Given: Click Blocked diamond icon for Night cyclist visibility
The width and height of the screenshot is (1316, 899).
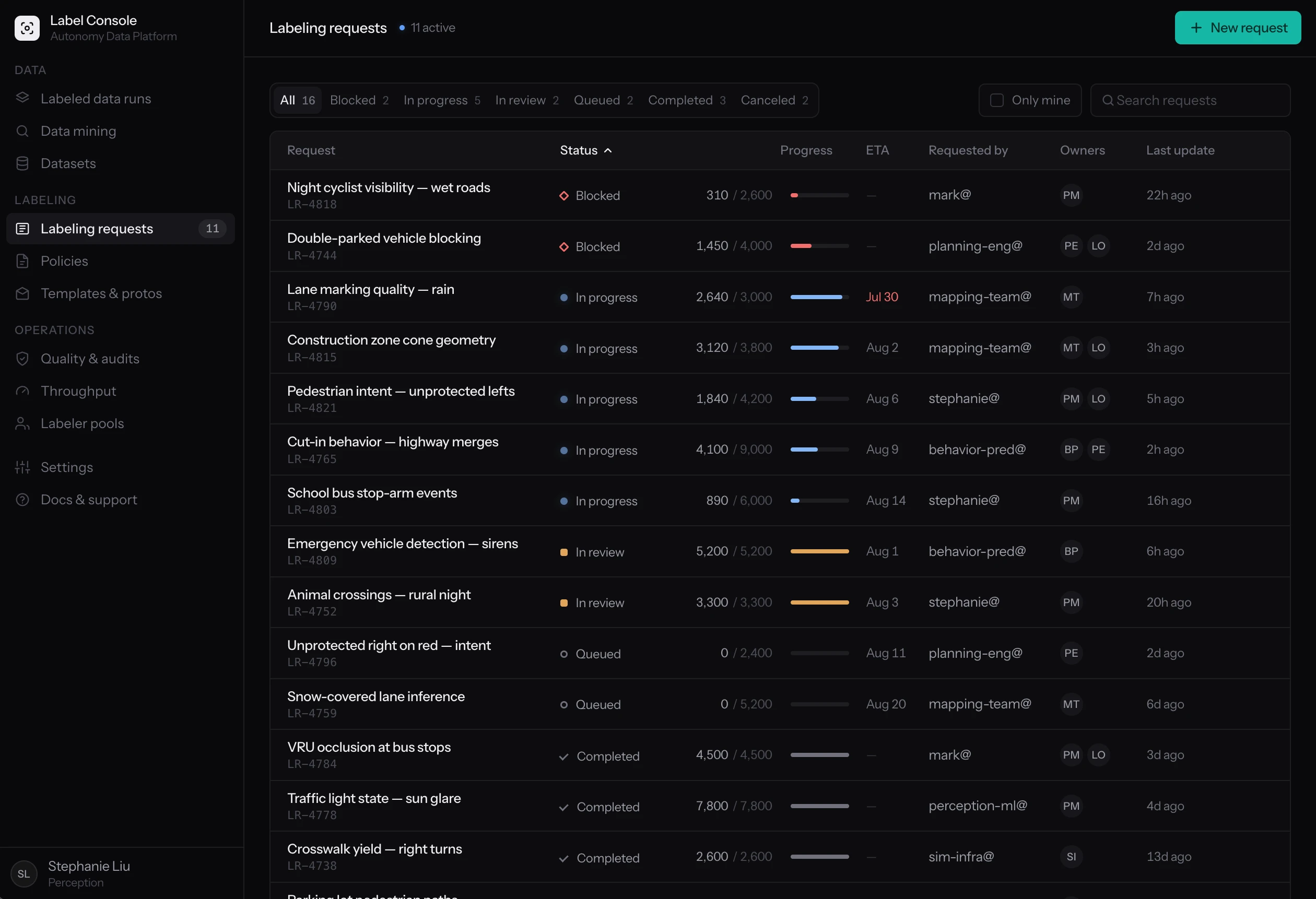Looking at the screenshot, I should tap(563, 195).
